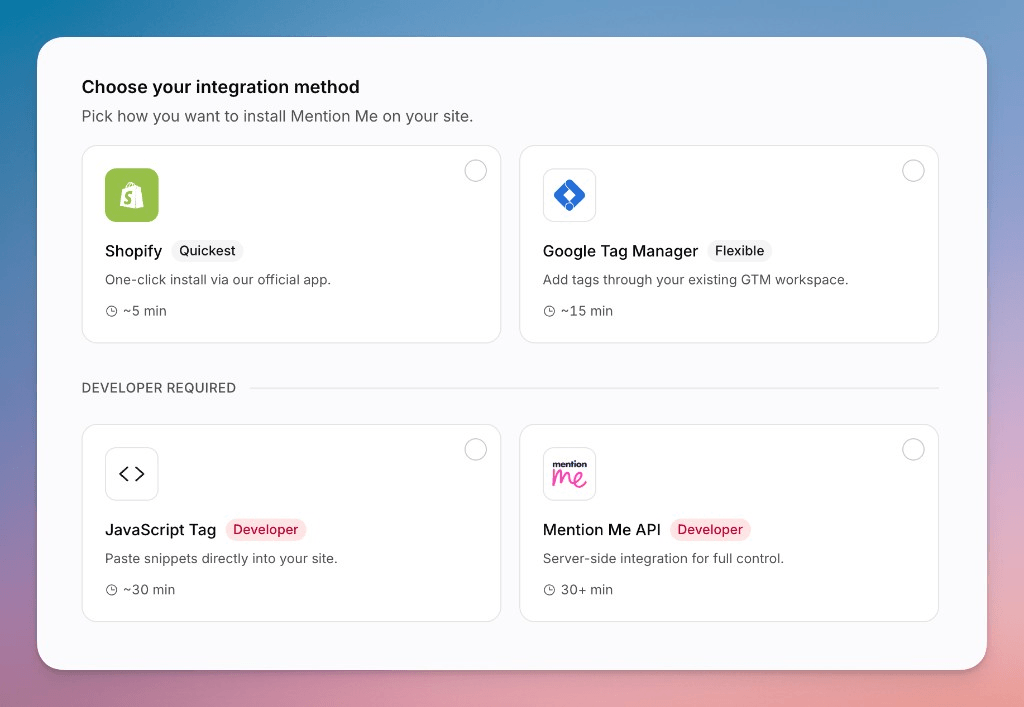1024x707 pixels.
Task: Click the Mention Me logo icon
Action: click(569, 474)
